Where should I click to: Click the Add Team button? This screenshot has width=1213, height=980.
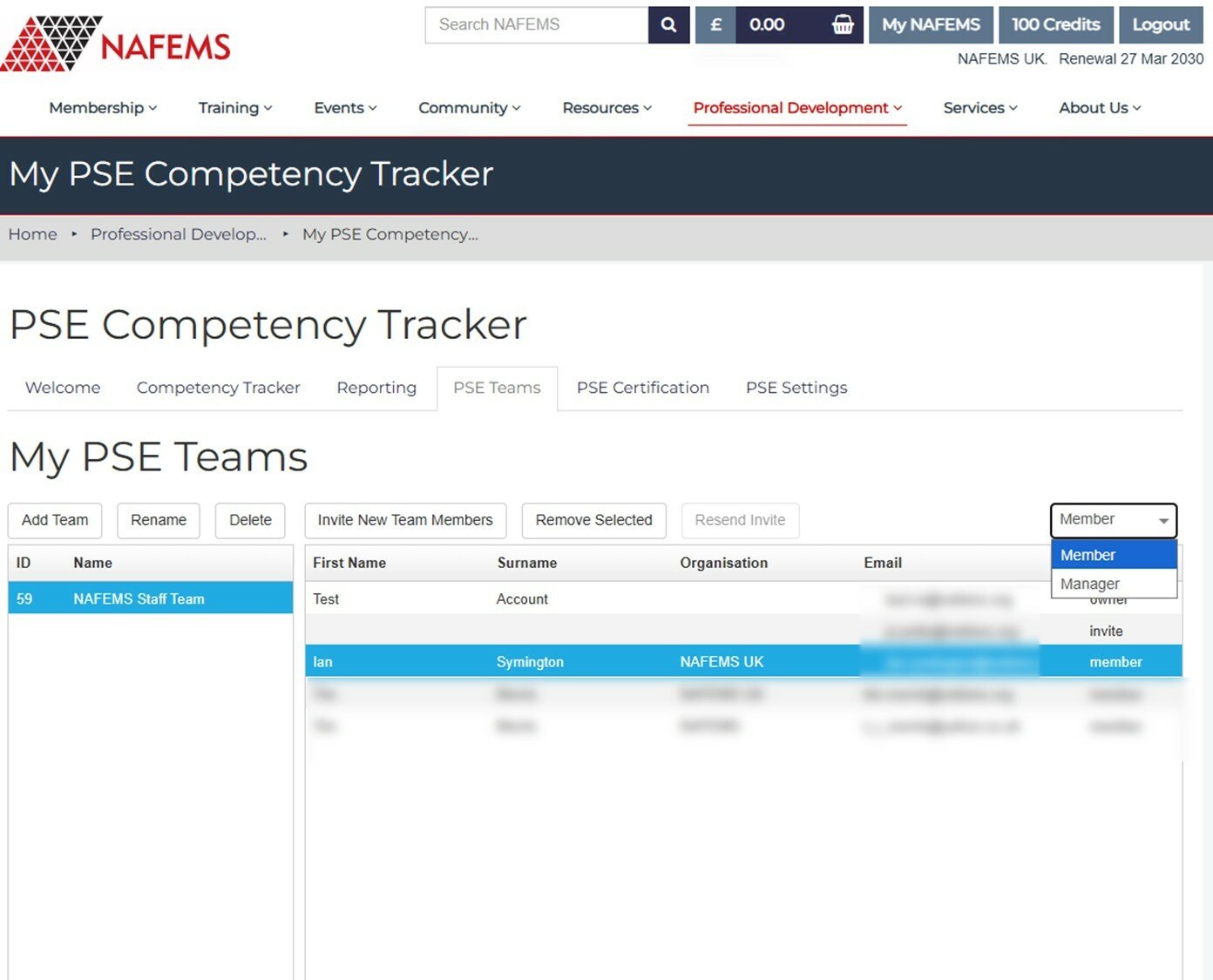(55, 520)
